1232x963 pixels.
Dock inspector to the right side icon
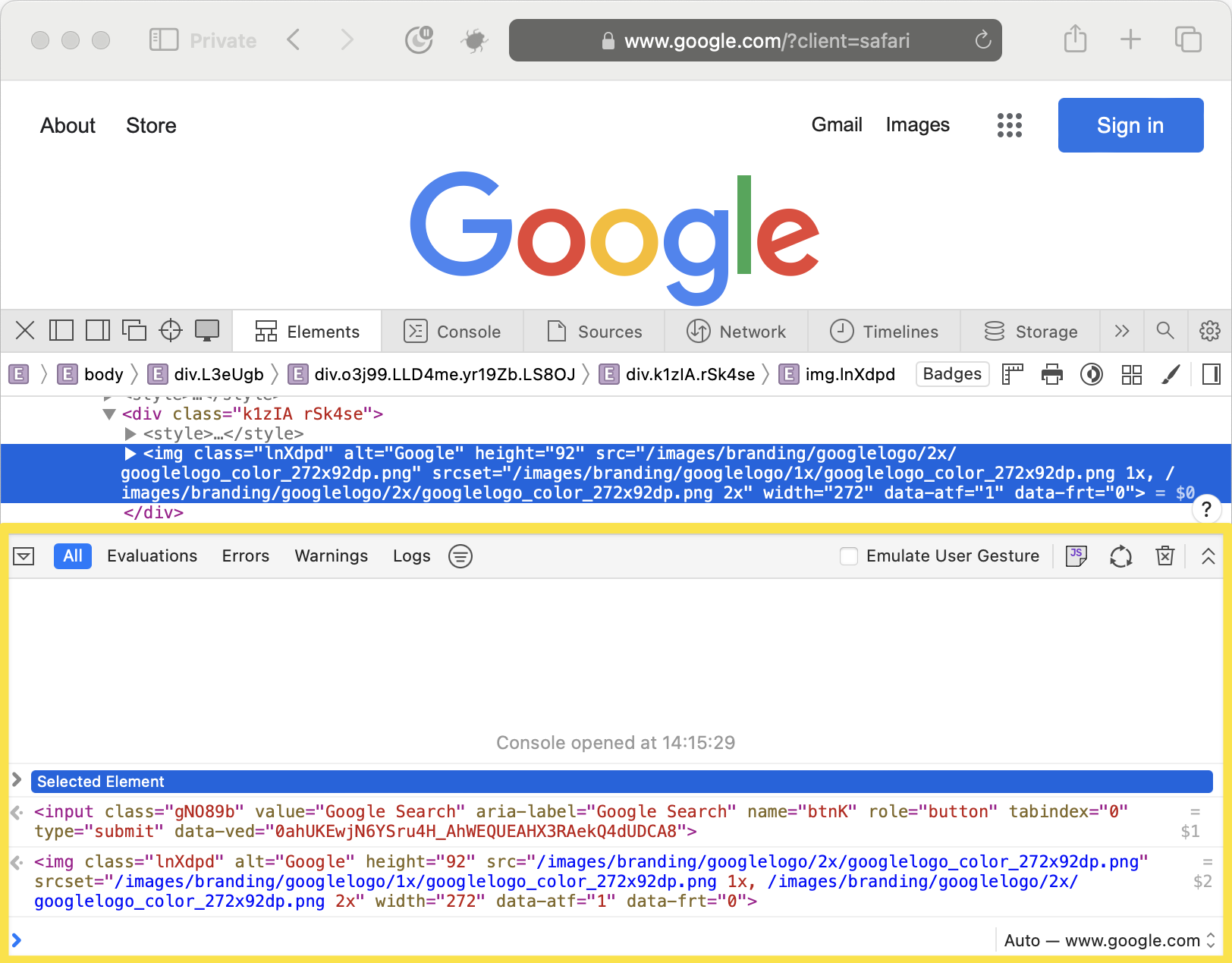click(x=98, y=331)
